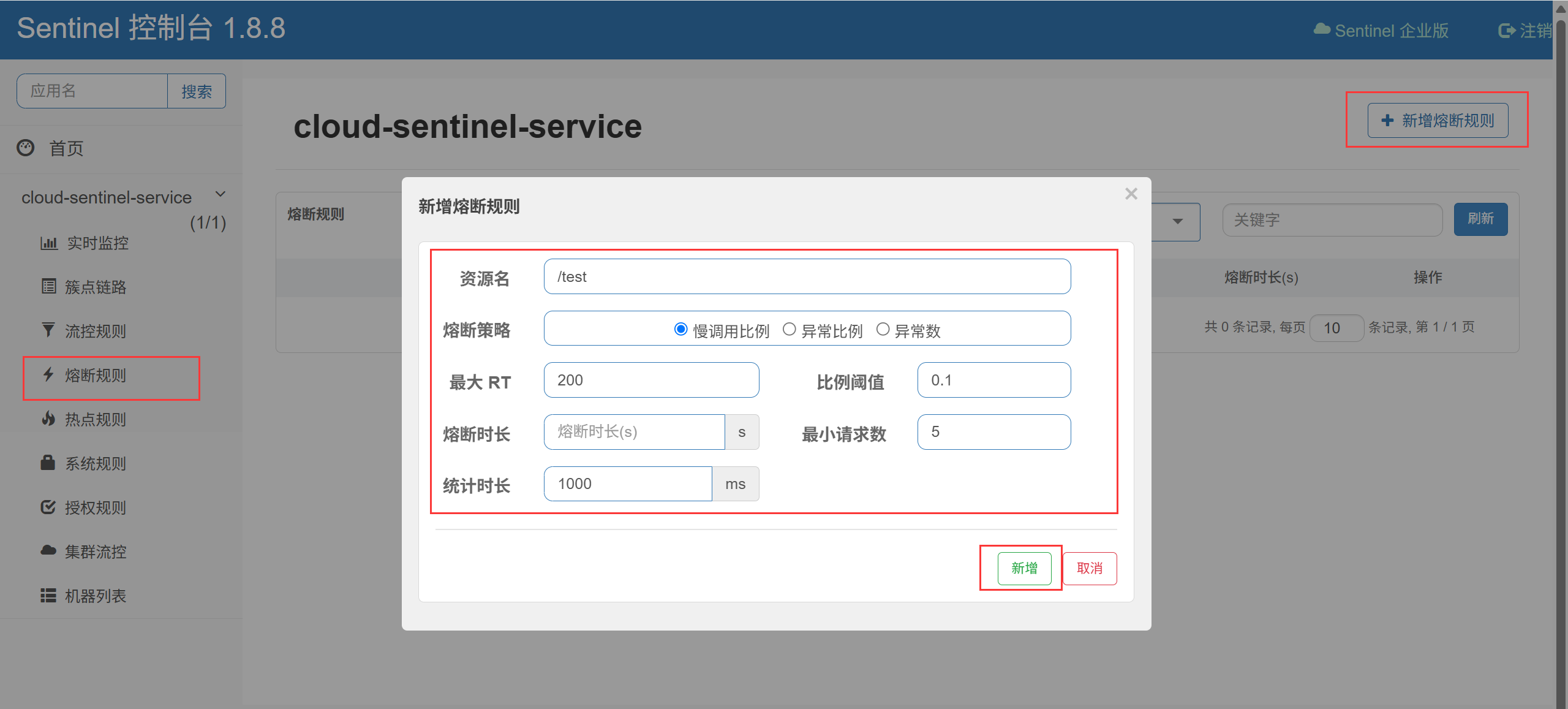Click the green 新增 button
Viewport: 1568px width, 709px height.
pyautogui.click(x=1024, y=568)
